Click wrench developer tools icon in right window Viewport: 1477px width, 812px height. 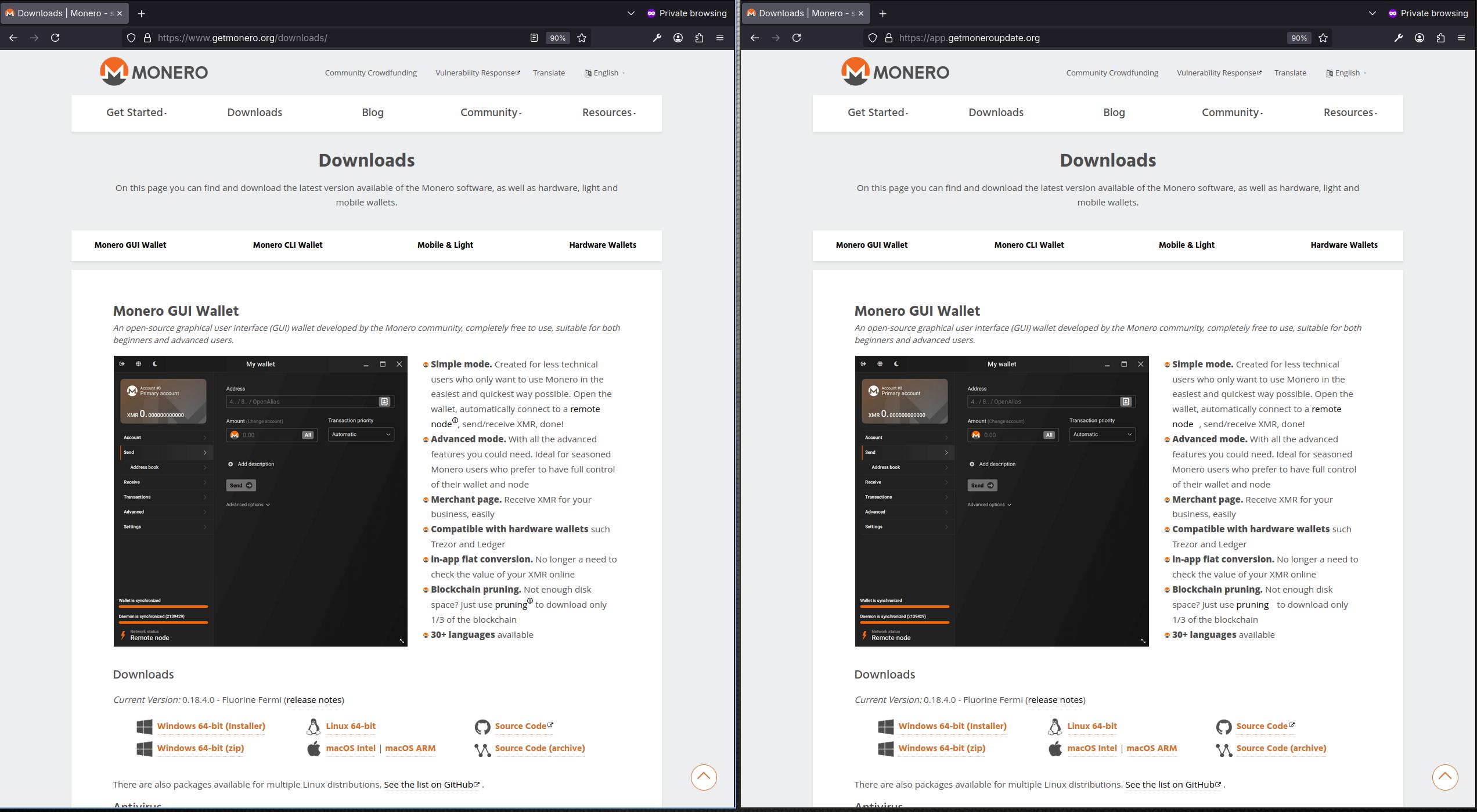click(1398, 38)
